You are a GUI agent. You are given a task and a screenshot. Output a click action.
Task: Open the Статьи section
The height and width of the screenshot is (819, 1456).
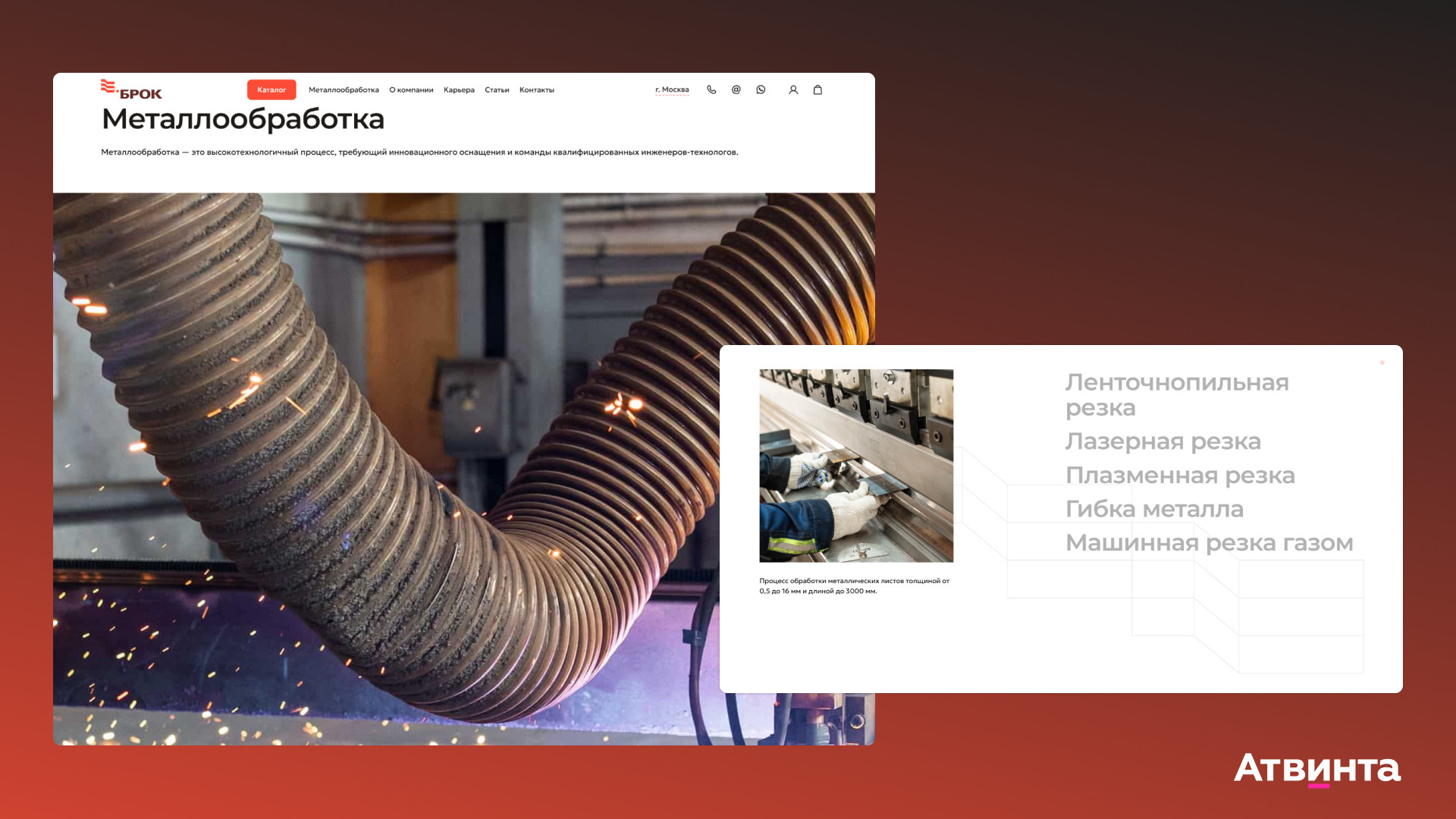[497, 89]
